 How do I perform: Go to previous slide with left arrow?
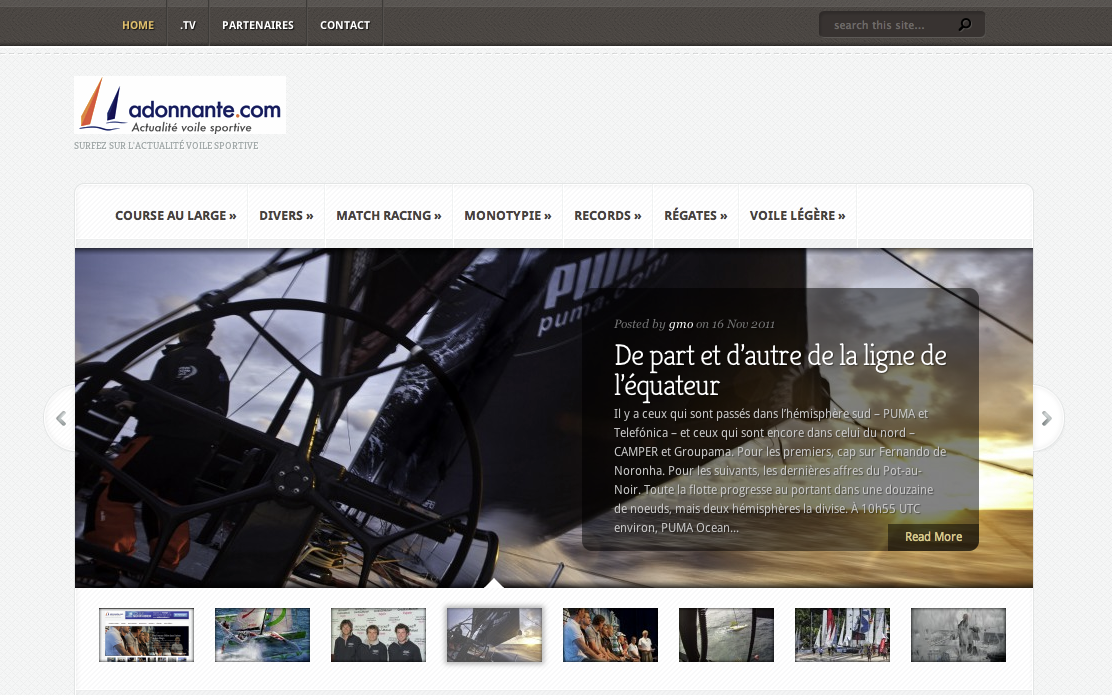pyautogui.click(x=61, y=418)
